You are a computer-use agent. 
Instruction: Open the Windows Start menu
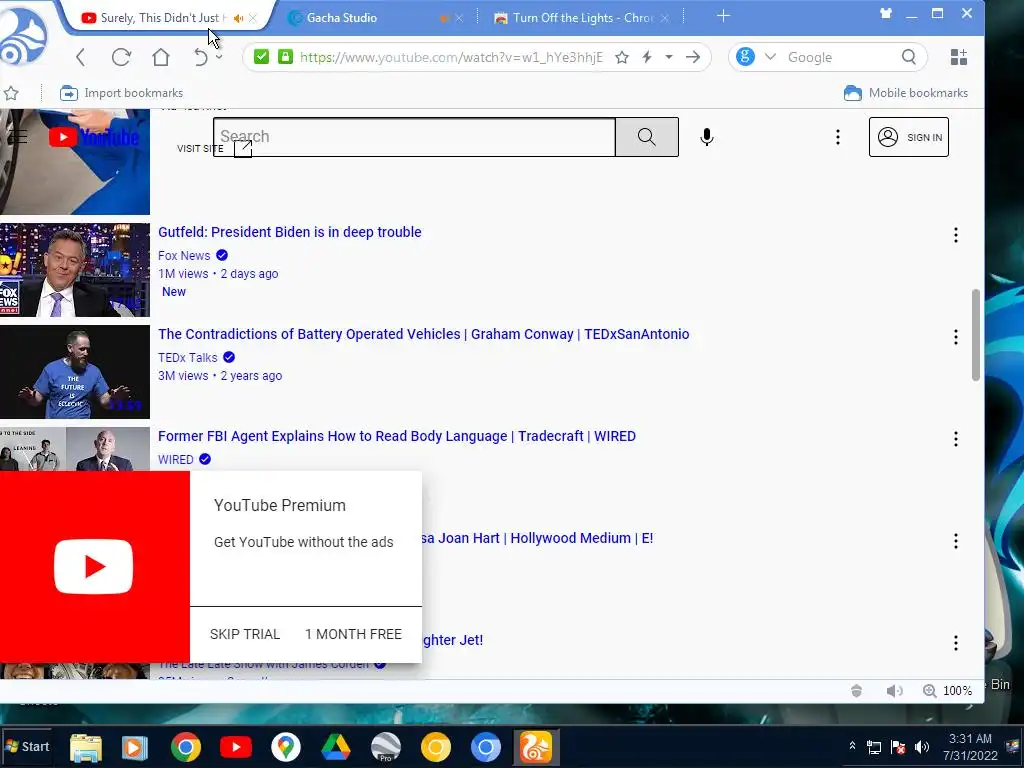[x=26, y=746]
